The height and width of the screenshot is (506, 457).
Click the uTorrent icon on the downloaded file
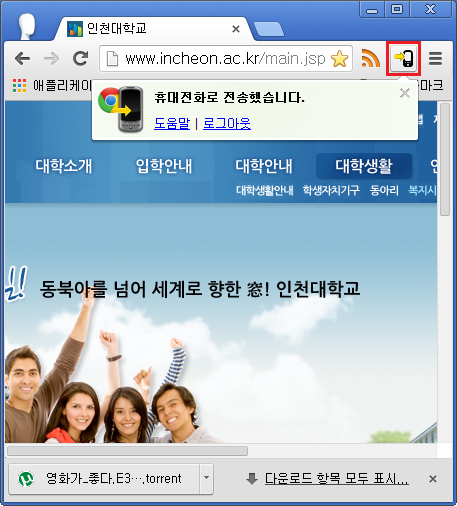tap(26, 479)
